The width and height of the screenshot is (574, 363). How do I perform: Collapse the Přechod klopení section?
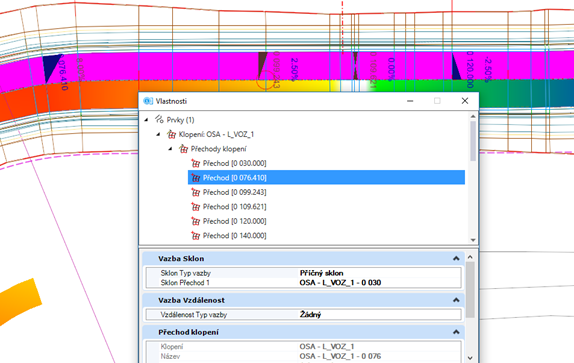point(456,332)
